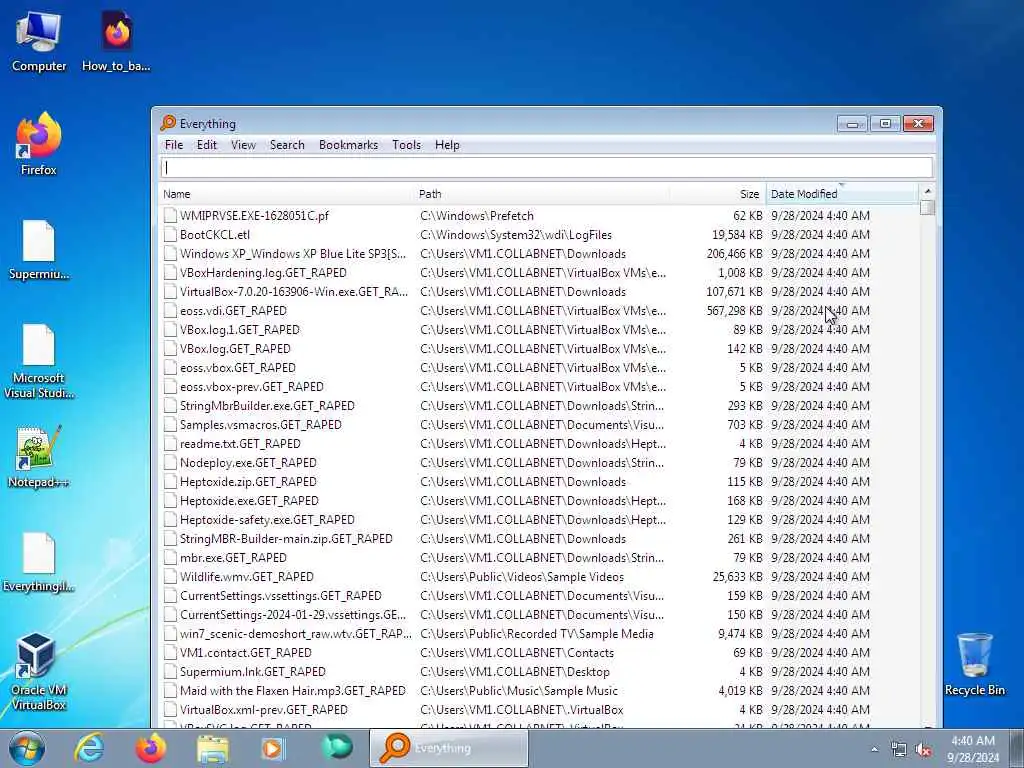Select the Firefox desktop shortcut
The width and height of the screenshot is (1024, 768).
[x=39, y=144]
